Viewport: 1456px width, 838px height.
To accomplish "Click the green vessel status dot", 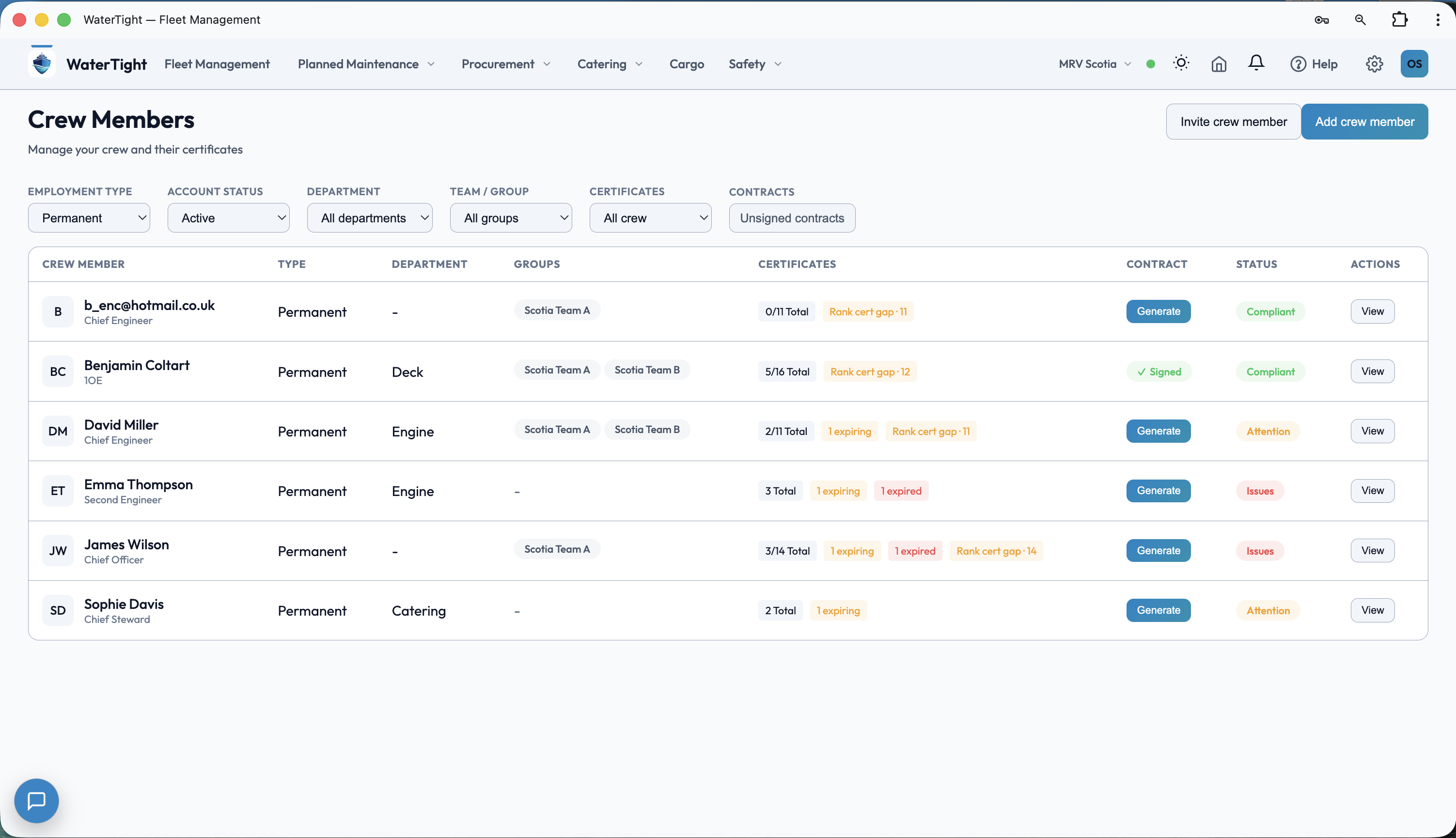I will (1150, 64).
